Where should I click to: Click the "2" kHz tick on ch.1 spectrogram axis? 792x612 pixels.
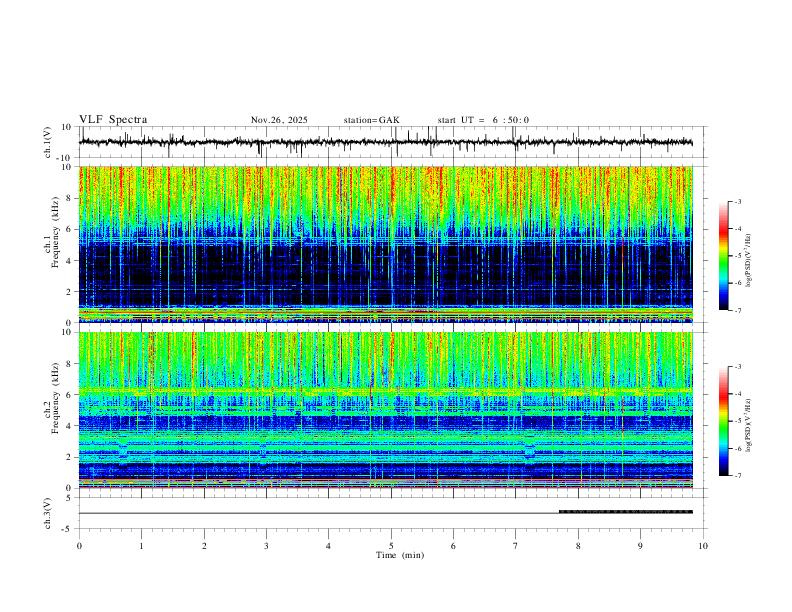[x=69, y=291]
